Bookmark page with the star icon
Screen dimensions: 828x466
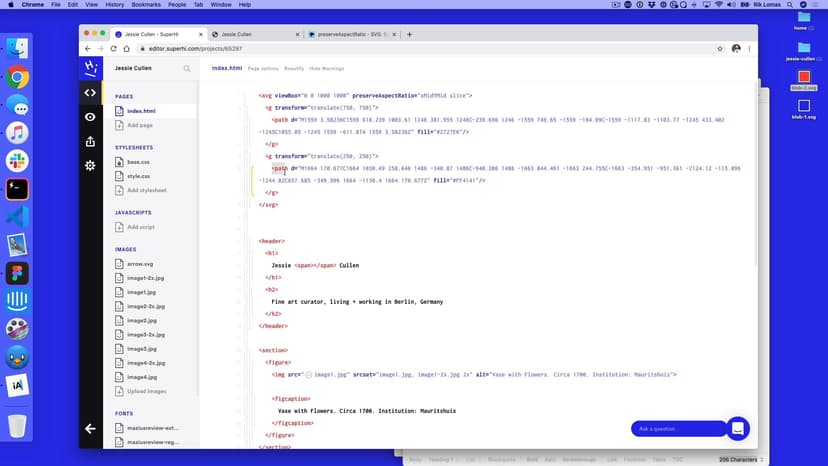tap(718, 48)
